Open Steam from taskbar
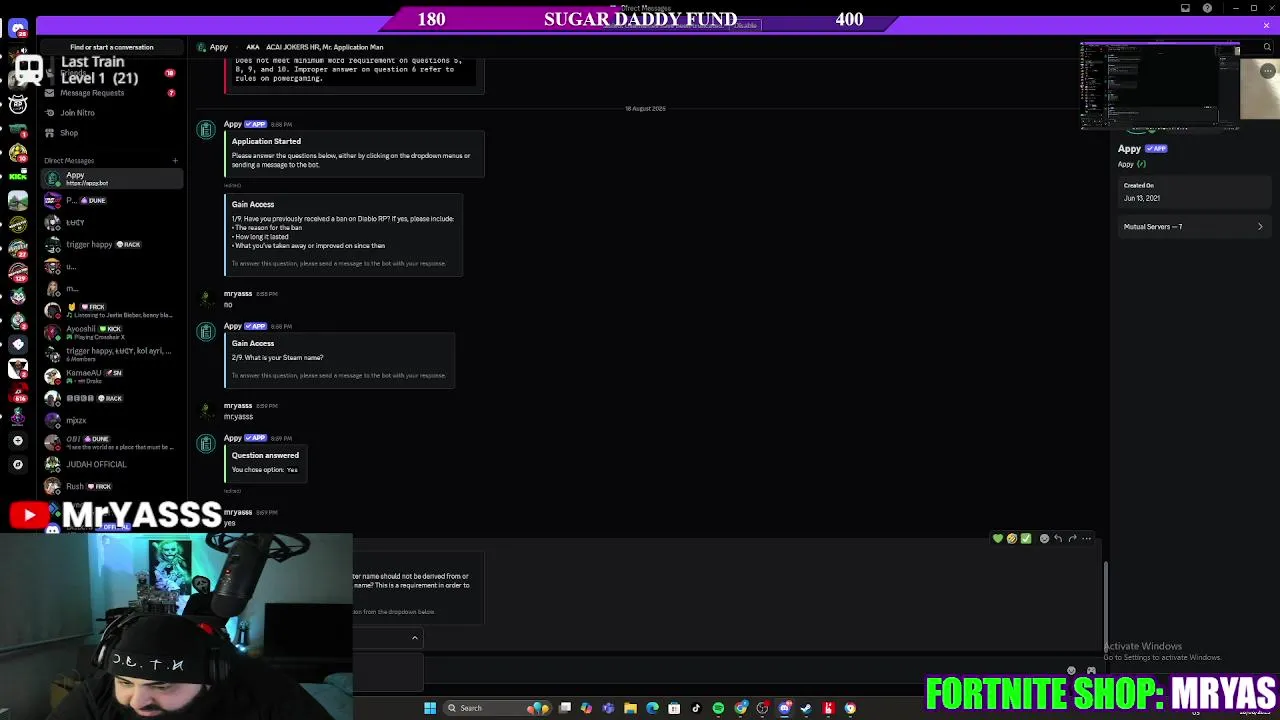 pos(806,708)
